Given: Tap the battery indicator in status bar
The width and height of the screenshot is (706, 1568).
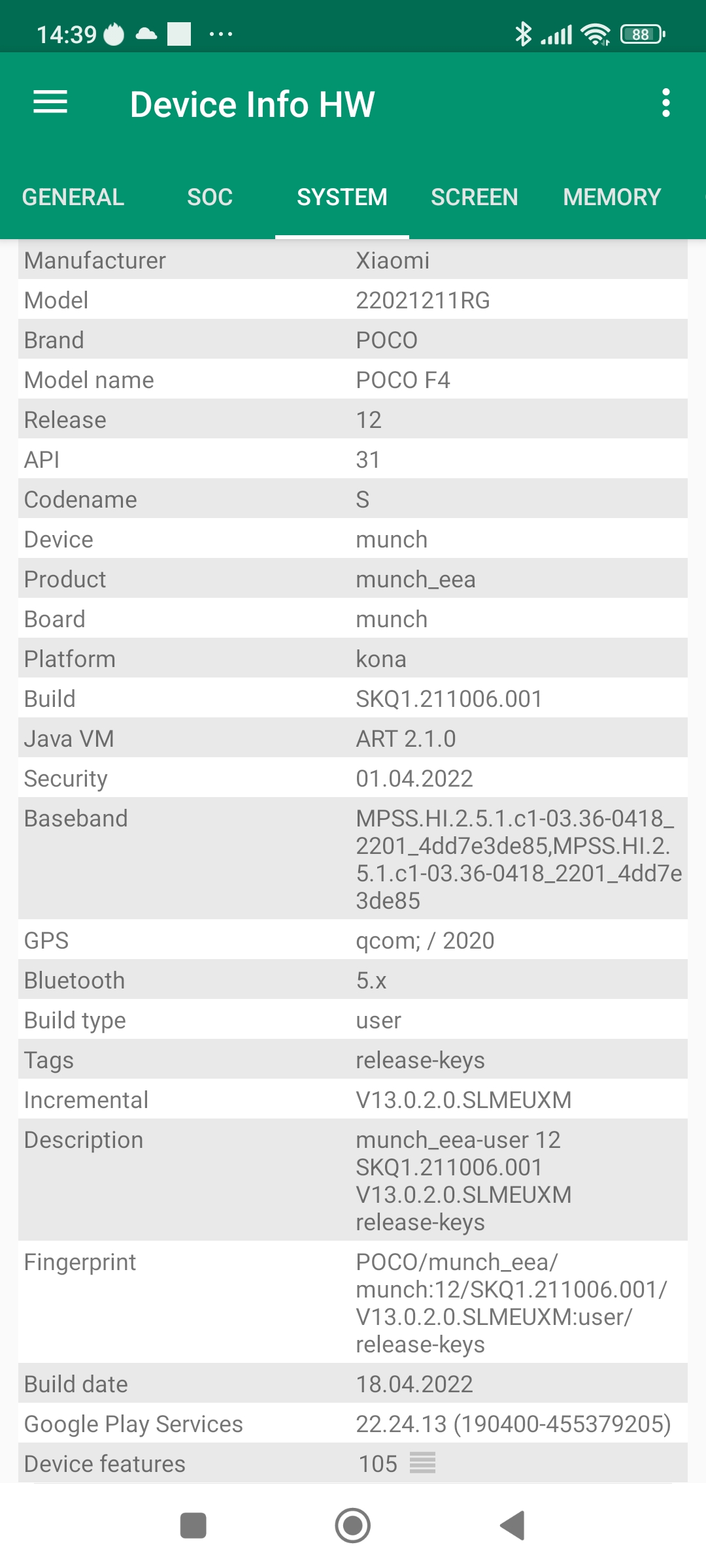Looking at the screenshot, I should pos(643,34).
